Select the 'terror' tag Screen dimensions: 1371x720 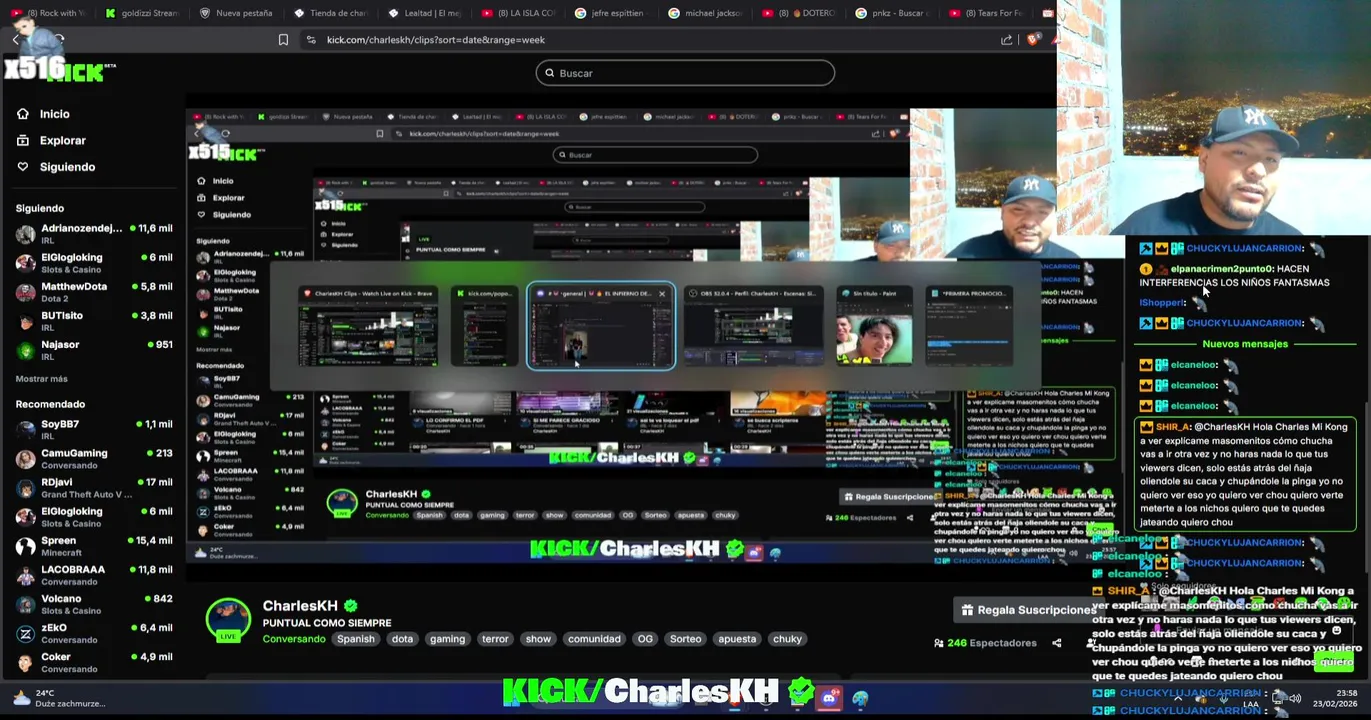495,639
